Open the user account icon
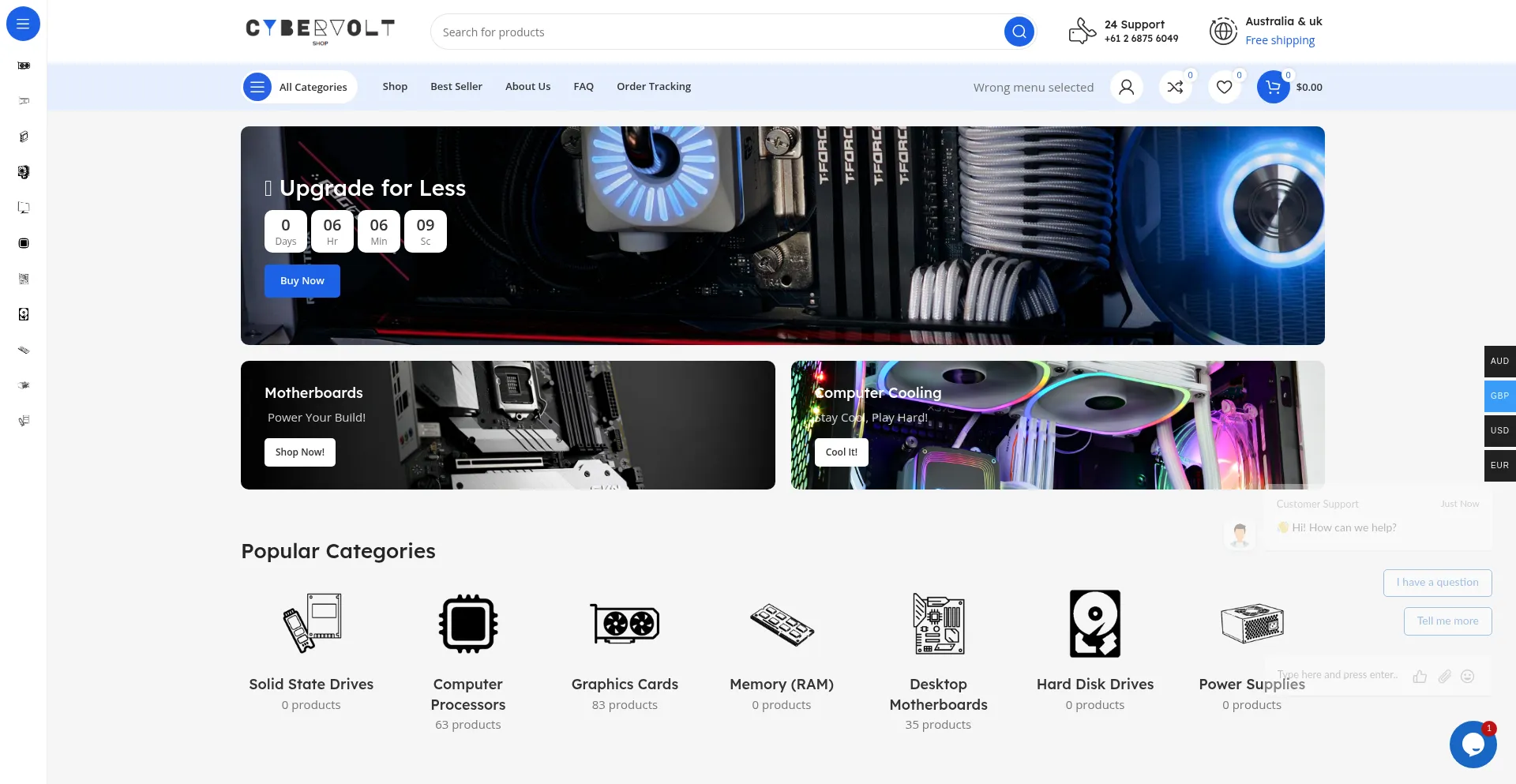The image size is (1516, 784). coord(1126,87)
